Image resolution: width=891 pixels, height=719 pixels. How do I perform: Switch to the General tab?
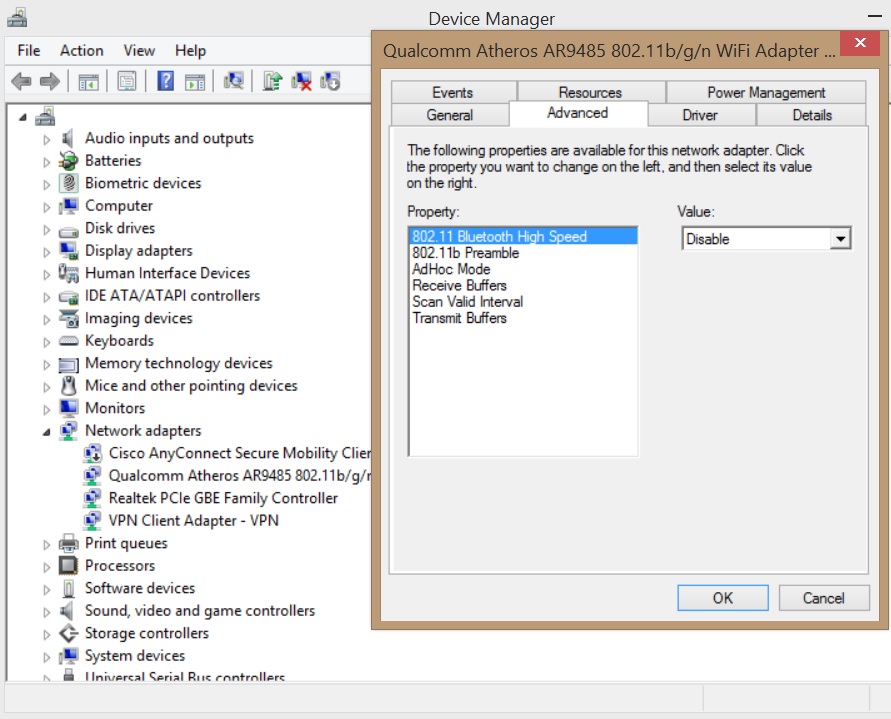(449, 115)
